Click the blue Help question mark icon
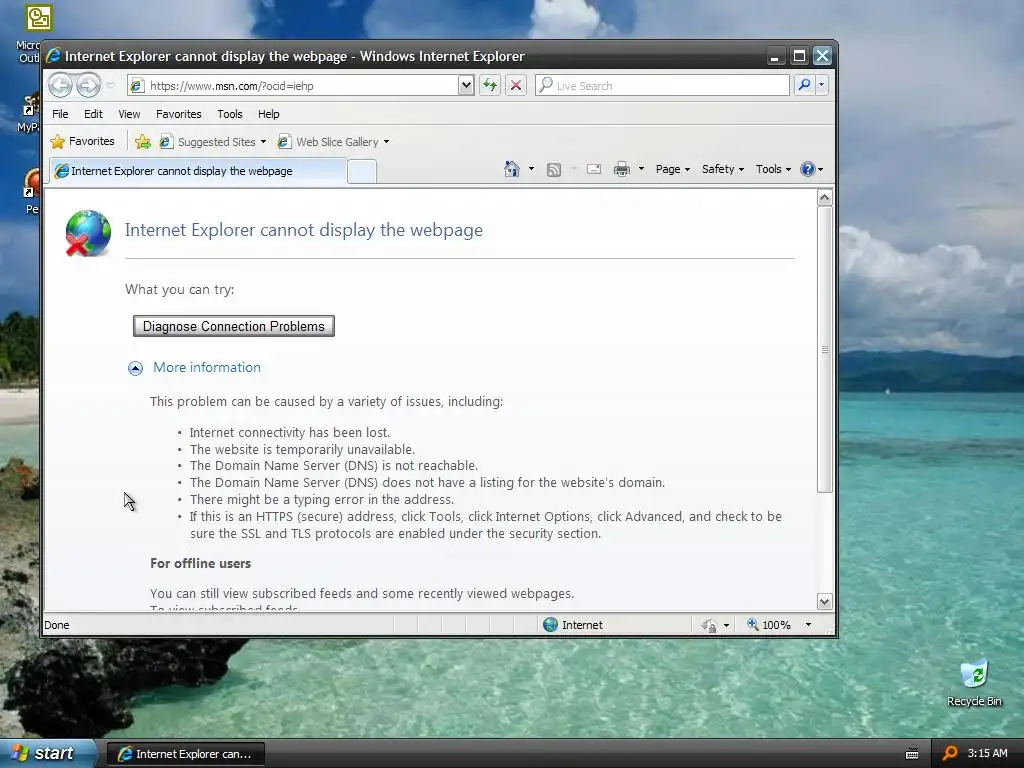The width and height of the screenshot is (1024, 768). (x=808, y=169)
